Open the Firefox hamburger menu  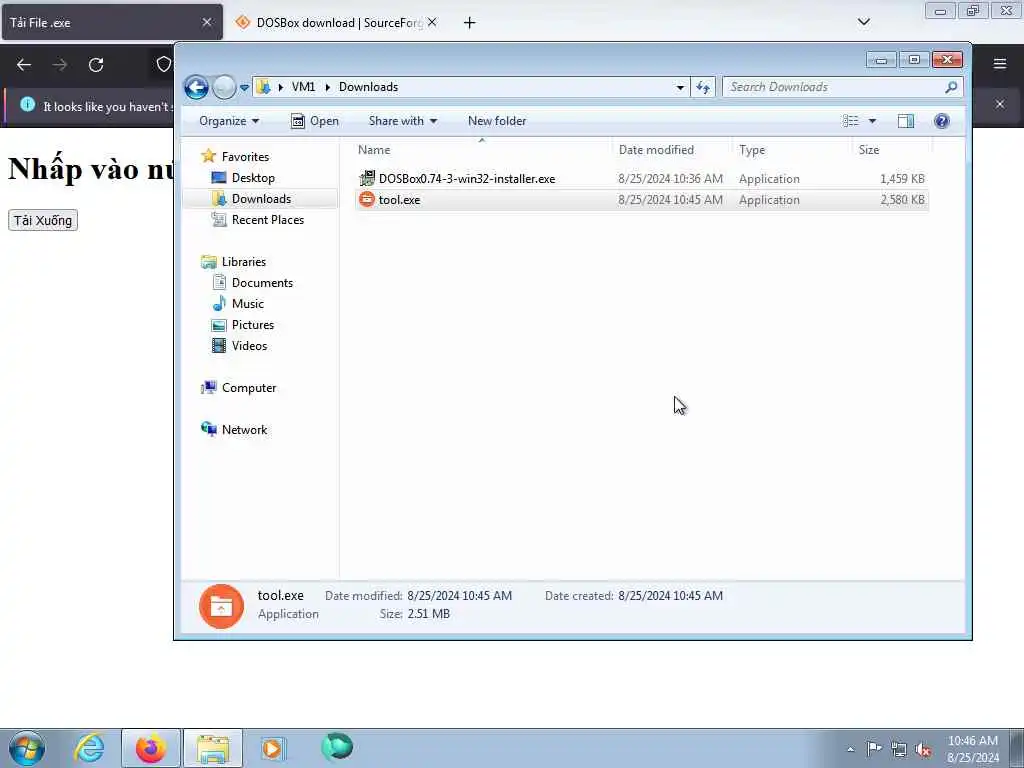point(1000,64)
